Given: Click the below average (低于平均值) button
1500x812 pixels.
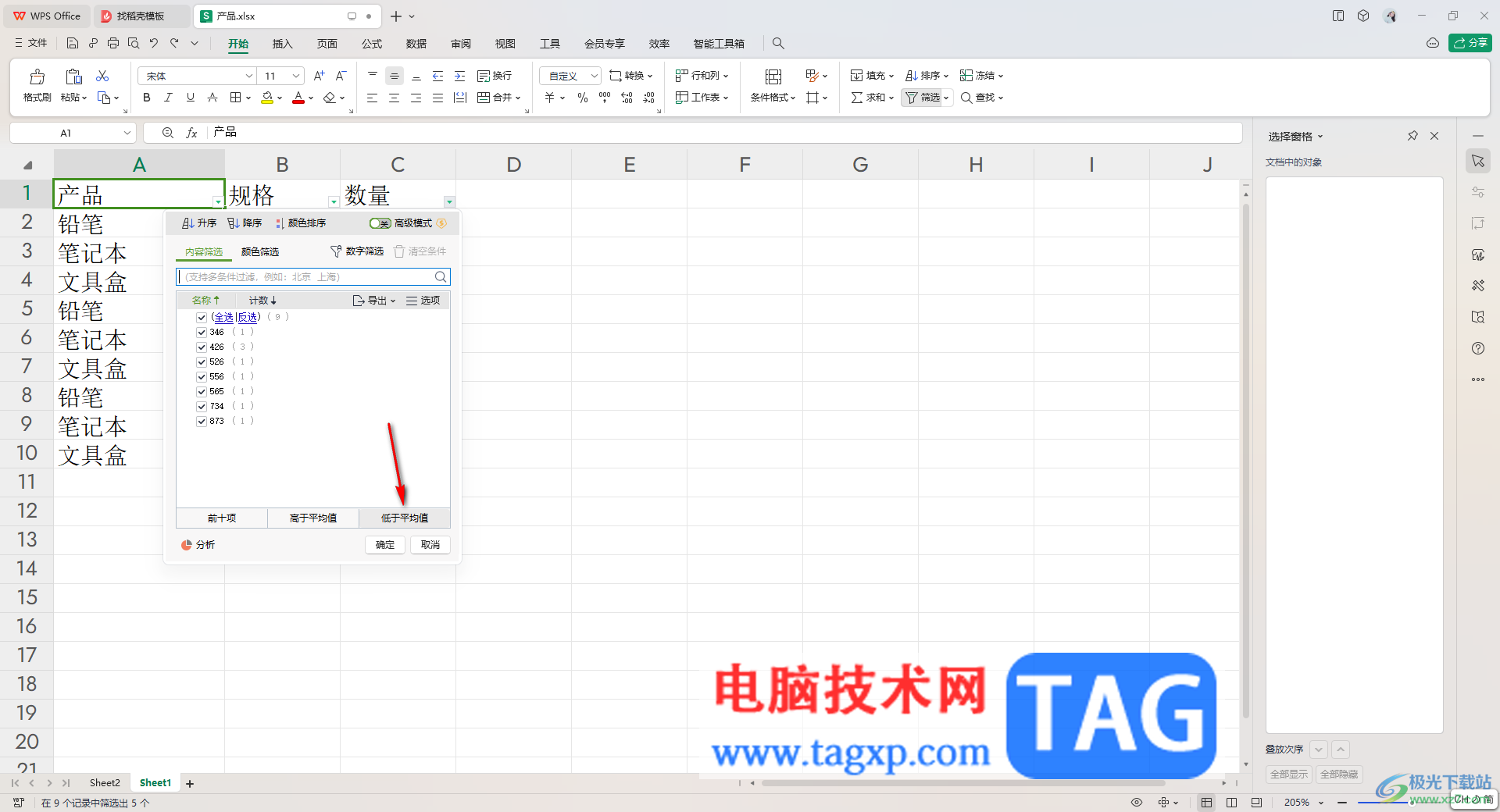Looking at the screenshot, I should click(405, 518).
